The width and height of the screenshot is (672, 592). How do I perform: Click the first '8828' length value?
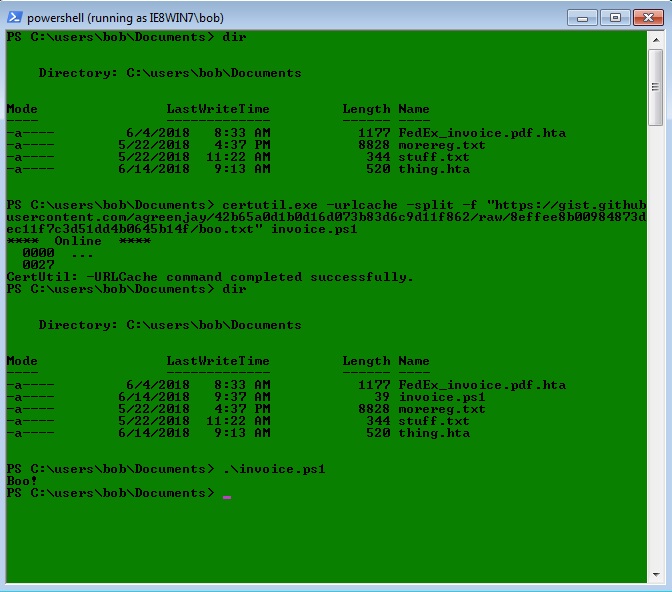pos(374,145)
